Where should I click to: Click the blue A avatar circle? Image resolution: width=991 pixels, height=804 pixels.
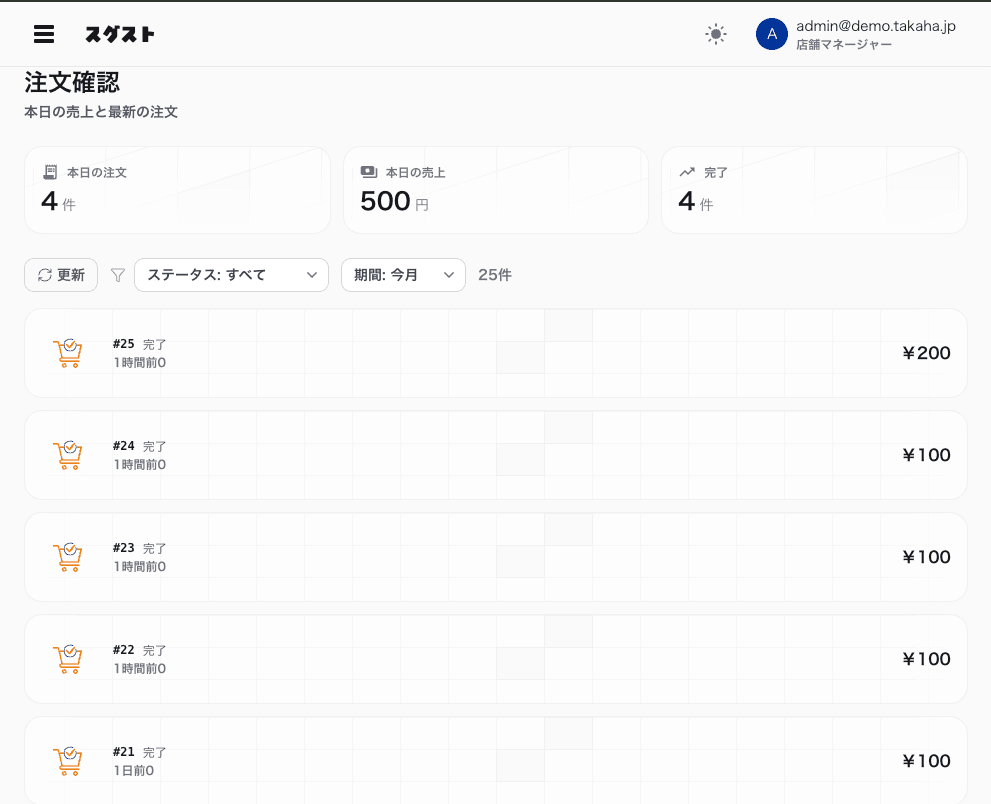(x=771, y=33)
